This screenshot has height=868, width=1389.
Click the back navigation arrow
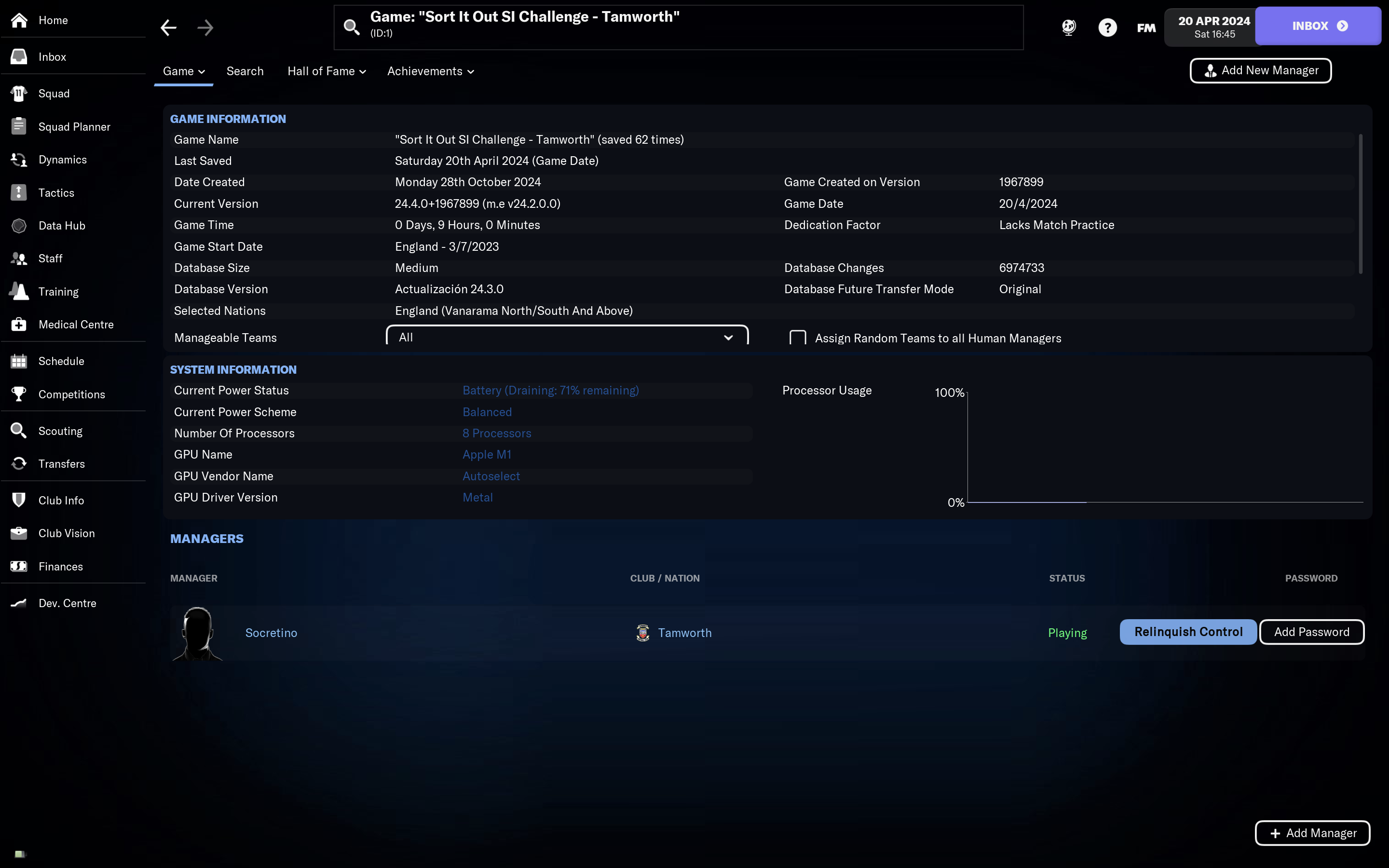168,27
